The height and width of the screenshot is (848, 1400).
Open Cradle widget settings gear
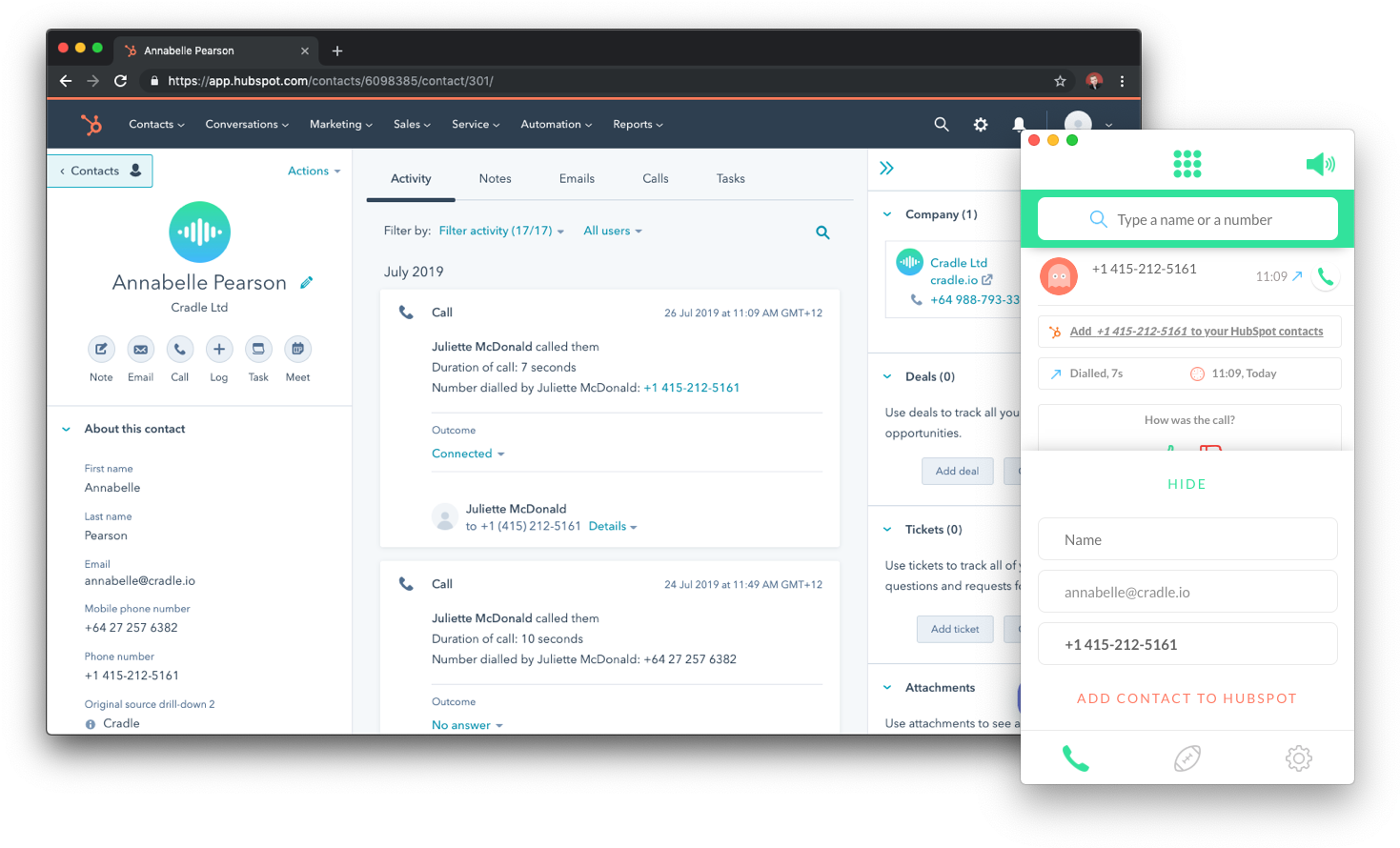click(x=1298, y=758)
